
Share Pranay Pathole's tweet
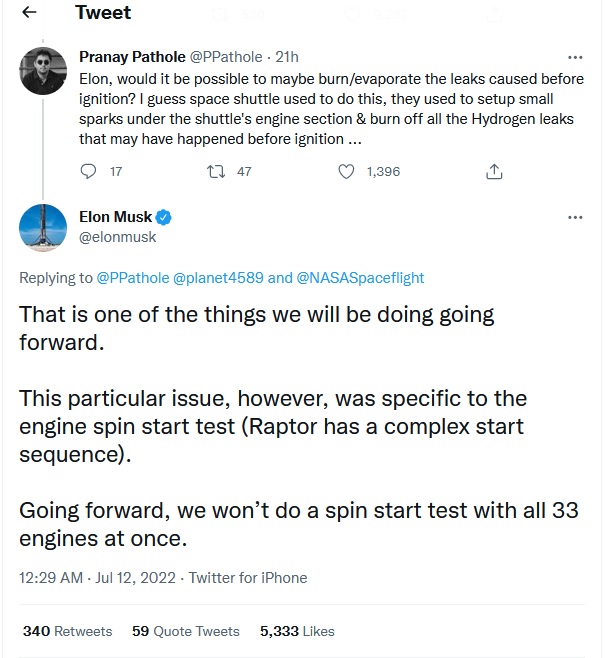tap(493, 172)
